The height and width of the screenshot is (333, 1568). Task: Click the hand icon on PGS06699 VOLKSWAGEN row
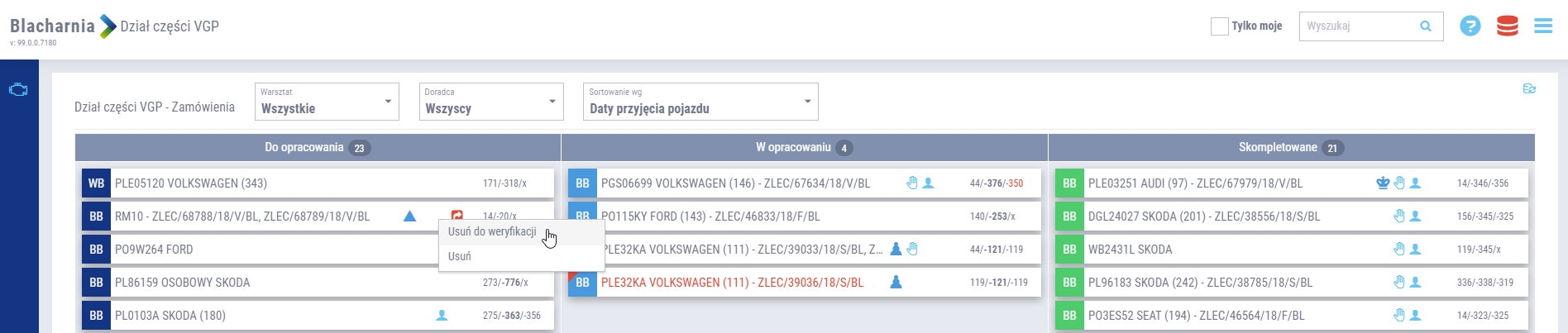912,183
